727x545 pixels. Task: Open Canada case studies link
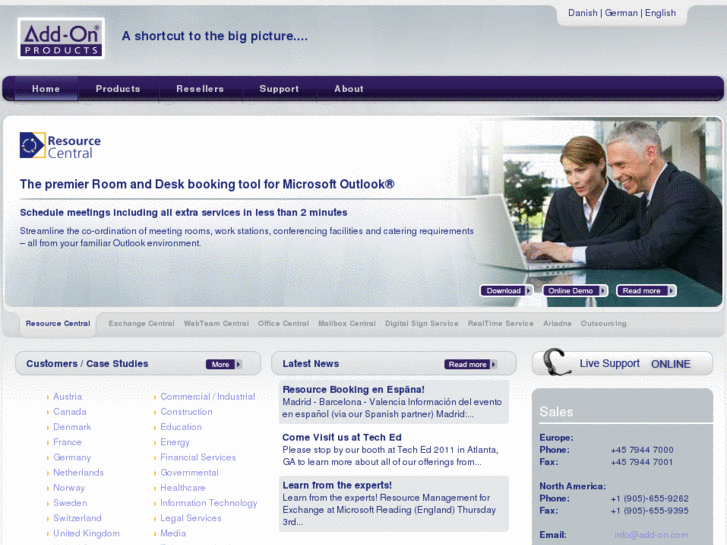pos(70,412)
